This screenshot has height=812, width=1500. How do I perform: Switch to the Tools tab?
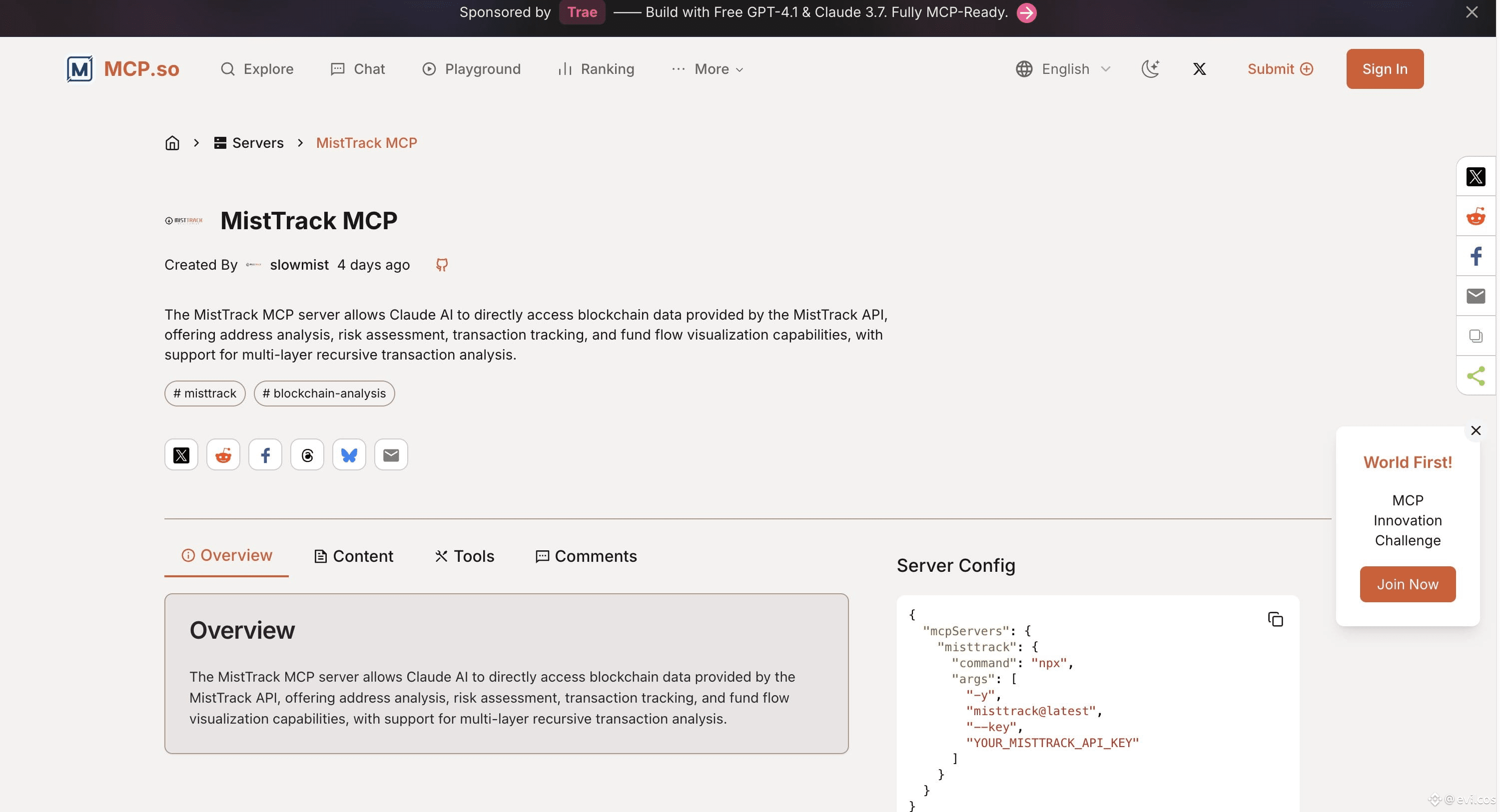click(465, 556)
